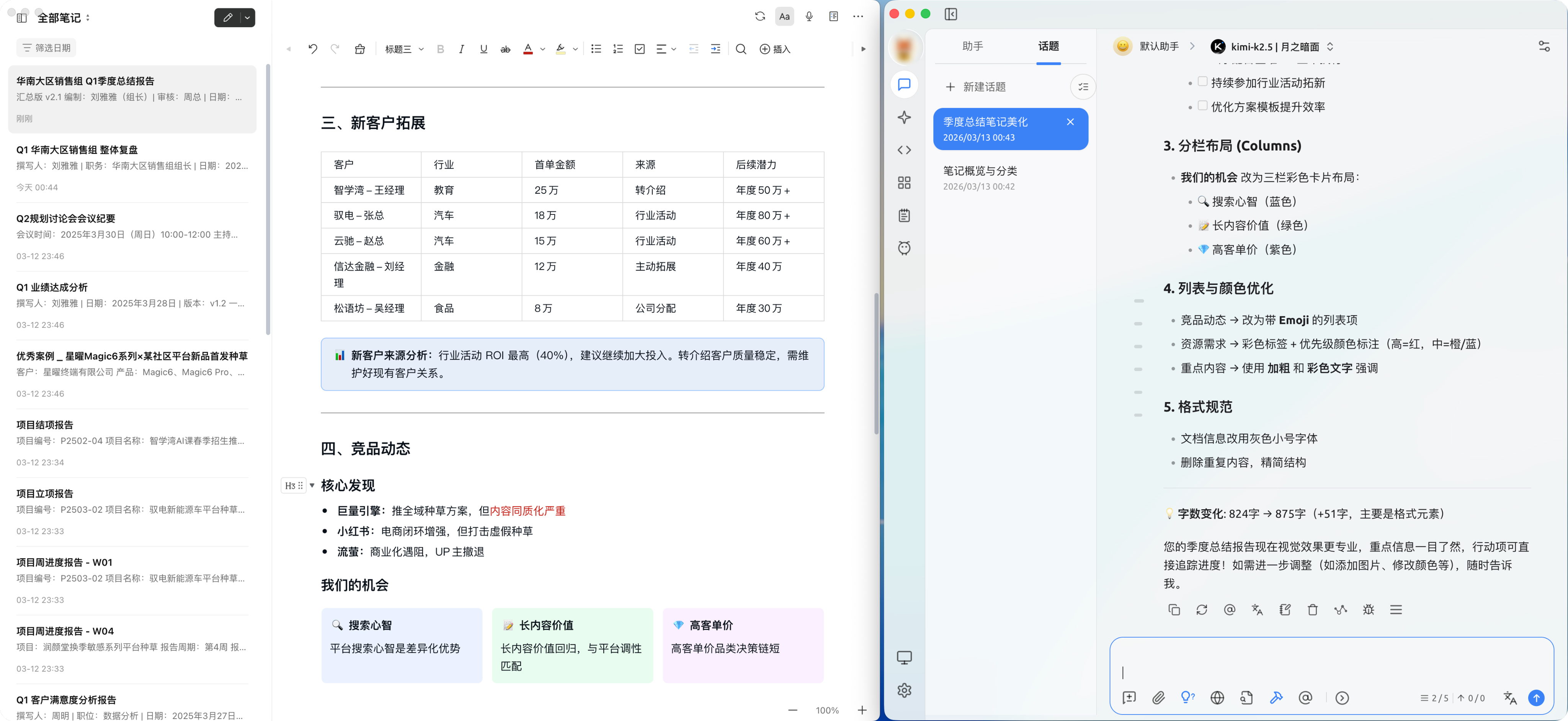
Task: Toggle deep thinking bulb in the input bar
Action: tap(1187, 698)
